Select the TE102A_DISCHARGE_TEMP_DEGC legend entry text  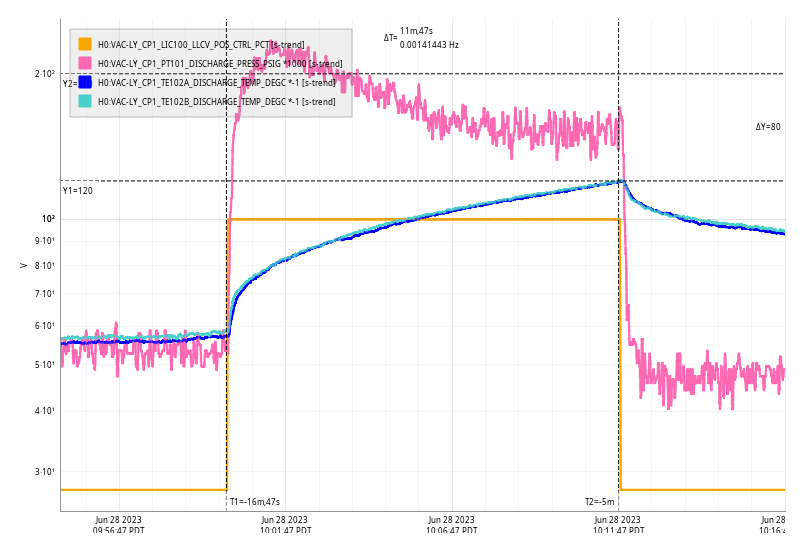[216, 82]
